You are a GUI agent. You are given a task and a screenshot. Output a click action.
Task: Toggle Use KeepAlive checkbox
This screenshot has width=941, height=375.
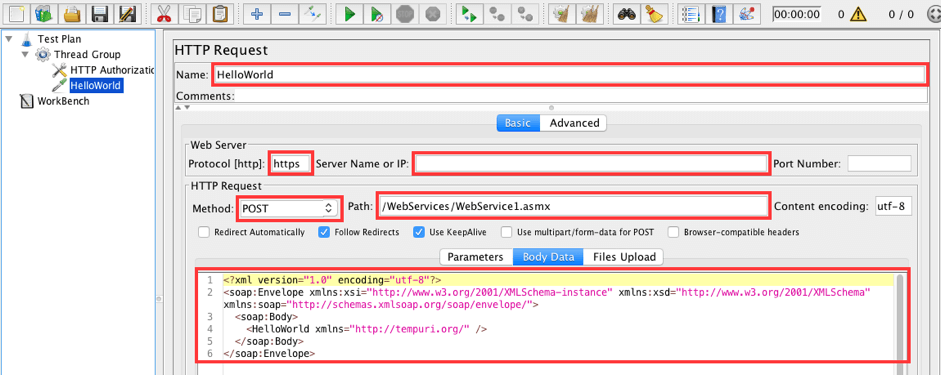[x=419, y=232]
